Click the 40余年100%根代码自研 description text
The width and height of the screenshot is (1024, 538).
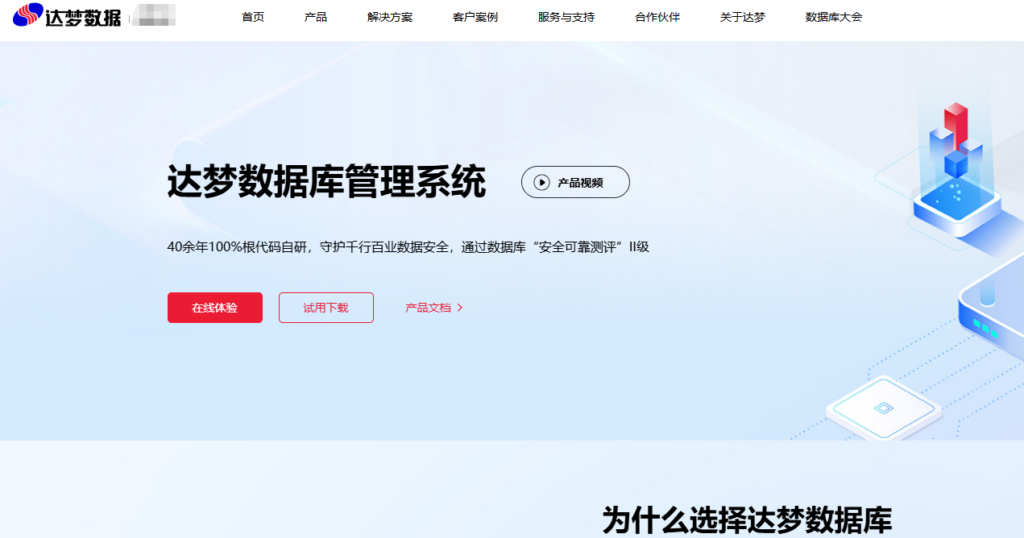point(408,247)
